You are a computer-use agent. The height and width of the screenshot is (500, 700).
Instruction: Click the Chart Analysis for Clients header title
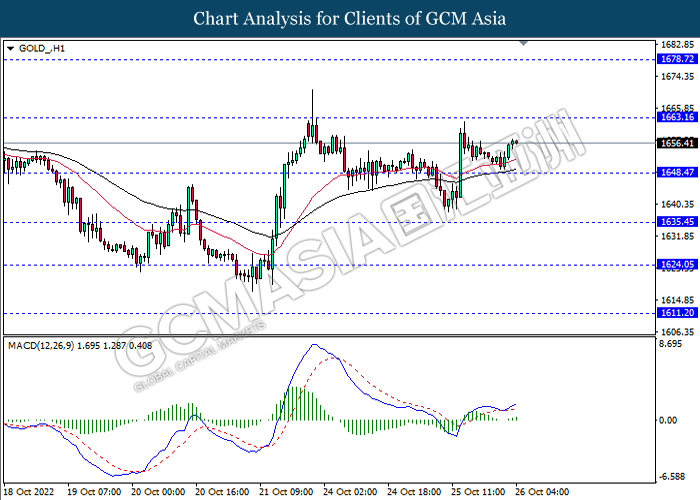click(x=350, y=19)
